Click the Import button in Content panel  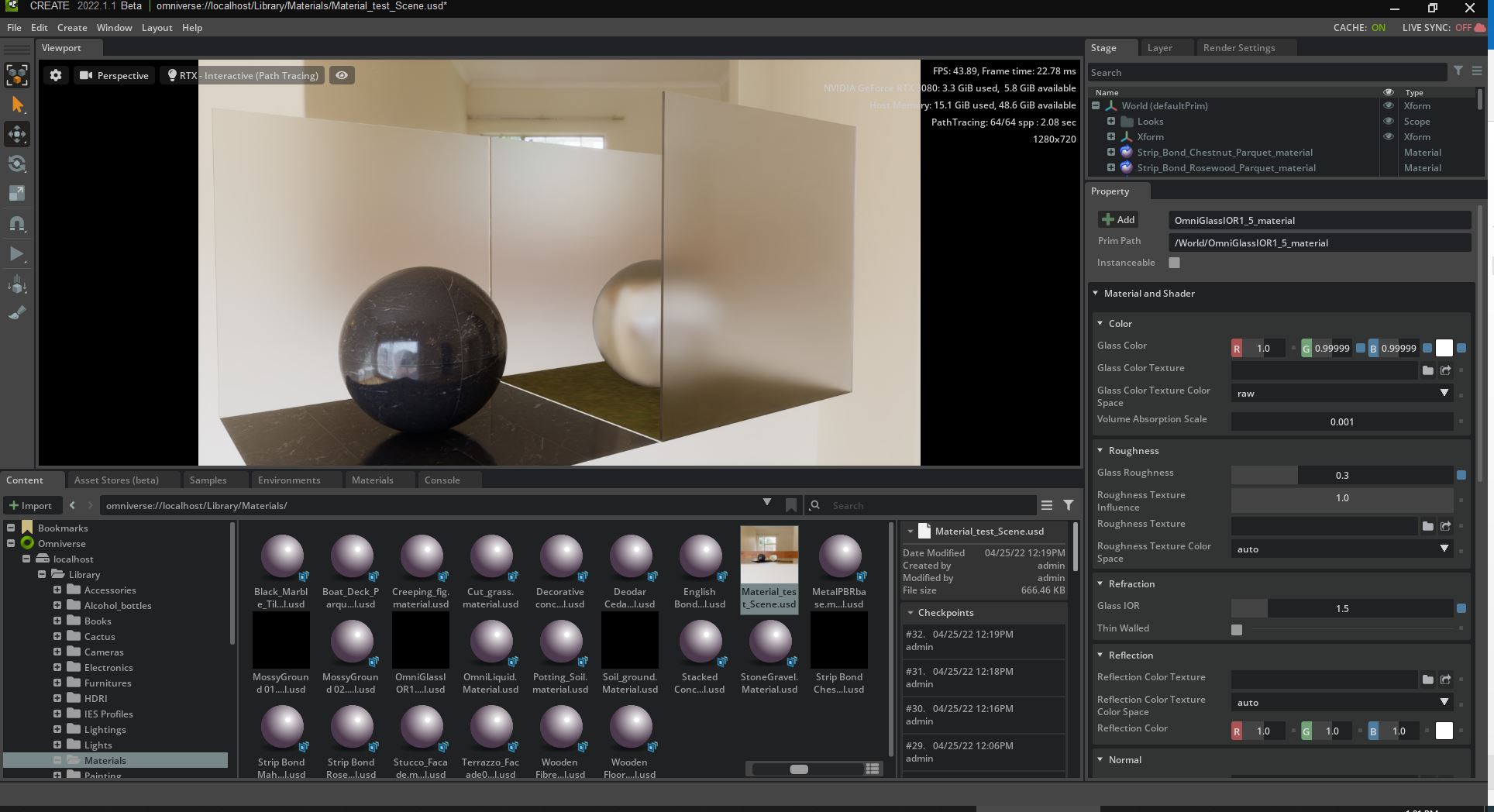[33, 505]
